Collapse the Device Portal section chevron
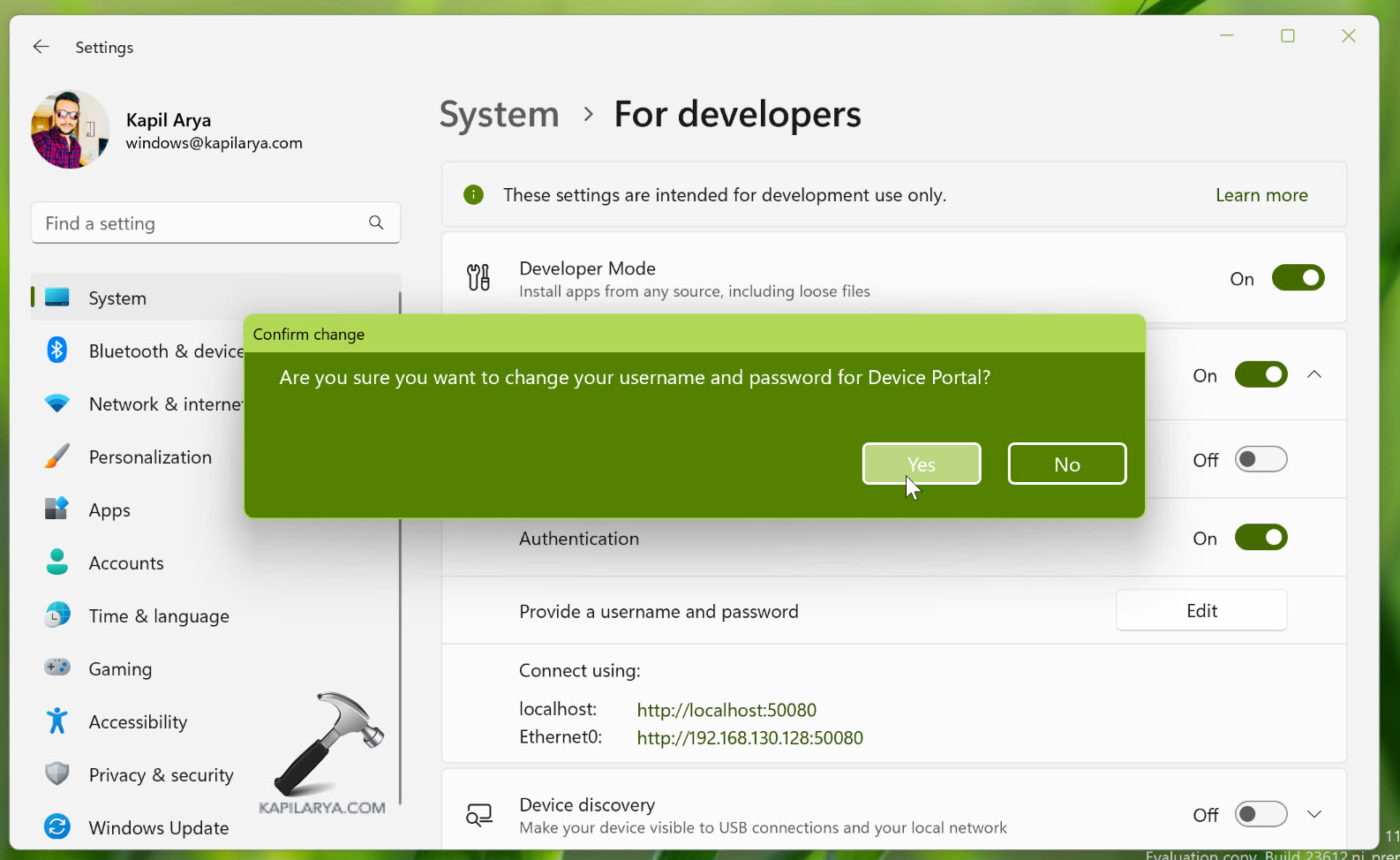This screenshot has height=860, width=1400. (x=1314, y=374)
